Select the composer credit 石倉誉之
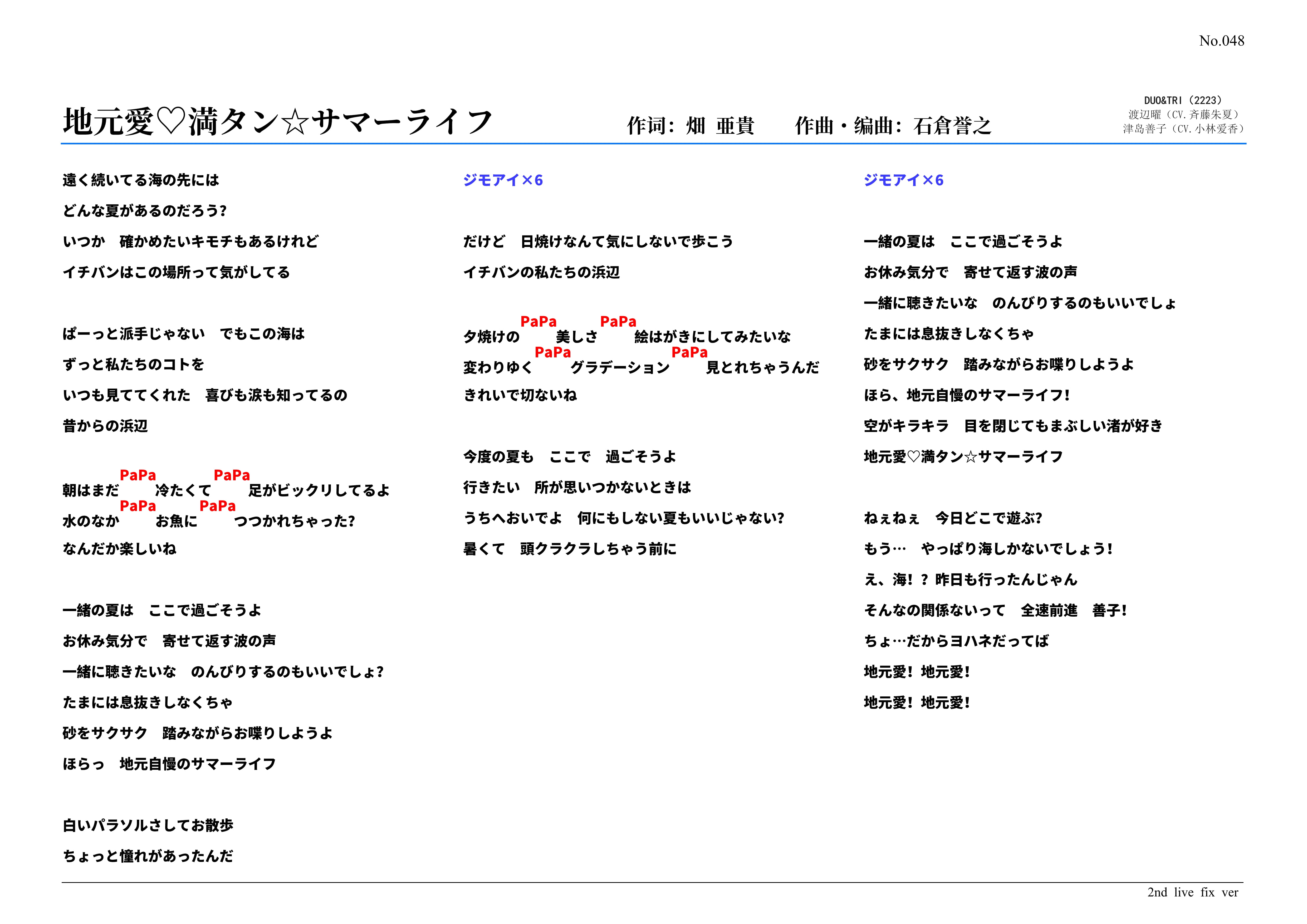The width and height of the screenshot is (1307, 924). [x=952, y=126]
